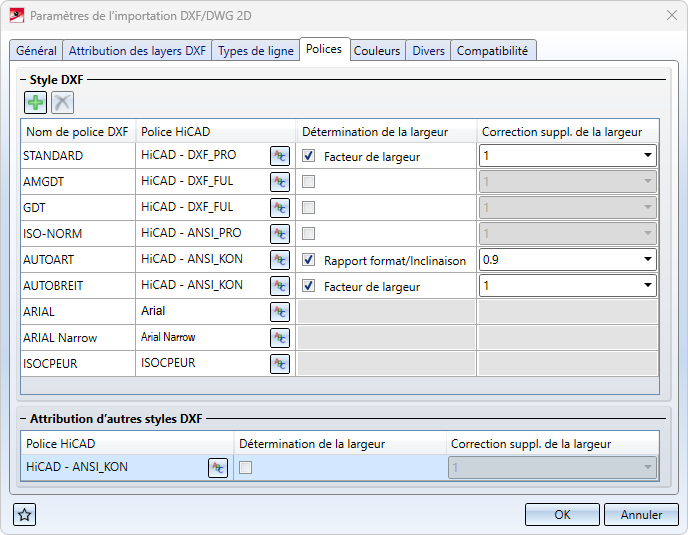Viewport: 688px width, 535px height.
Task: Click the green plus add DXF style icon
Action: click(x=36, y=102)
